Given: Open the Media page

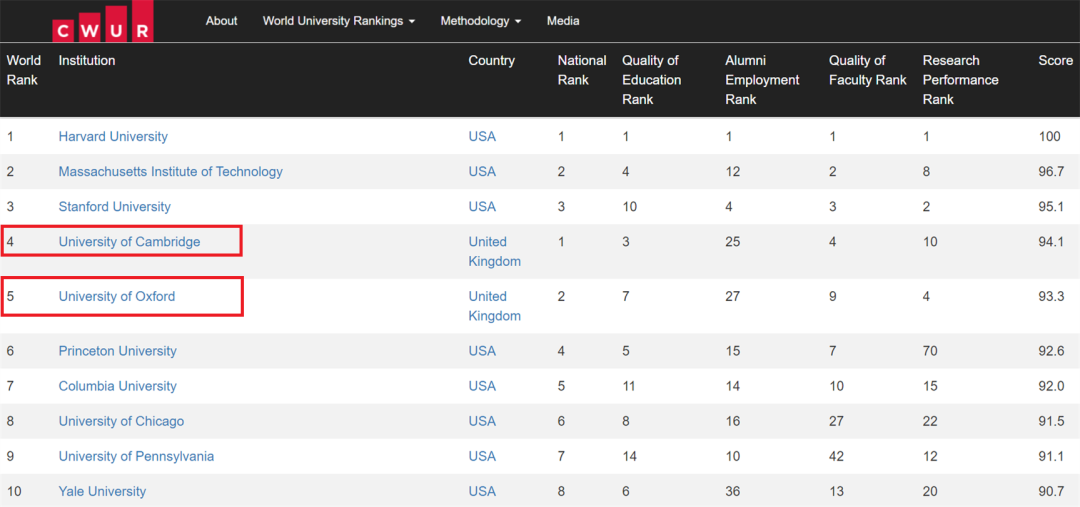Looking at the screenshot, I should [x=563, y=21].
